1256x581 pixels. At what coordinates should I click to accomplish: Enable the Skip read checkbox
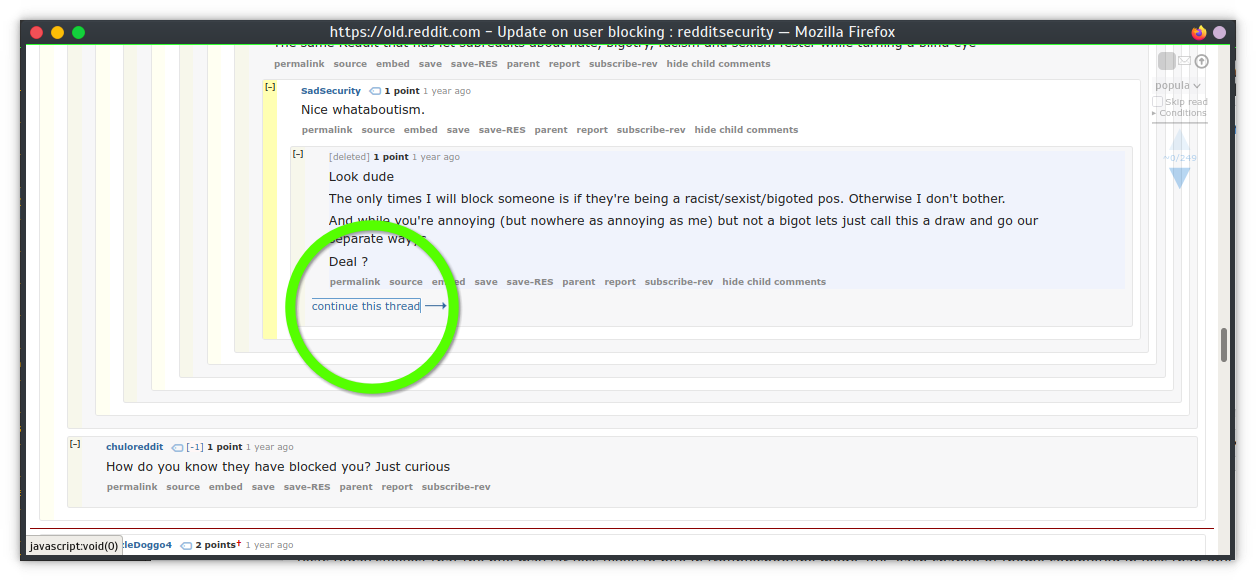click(1158, 102)
